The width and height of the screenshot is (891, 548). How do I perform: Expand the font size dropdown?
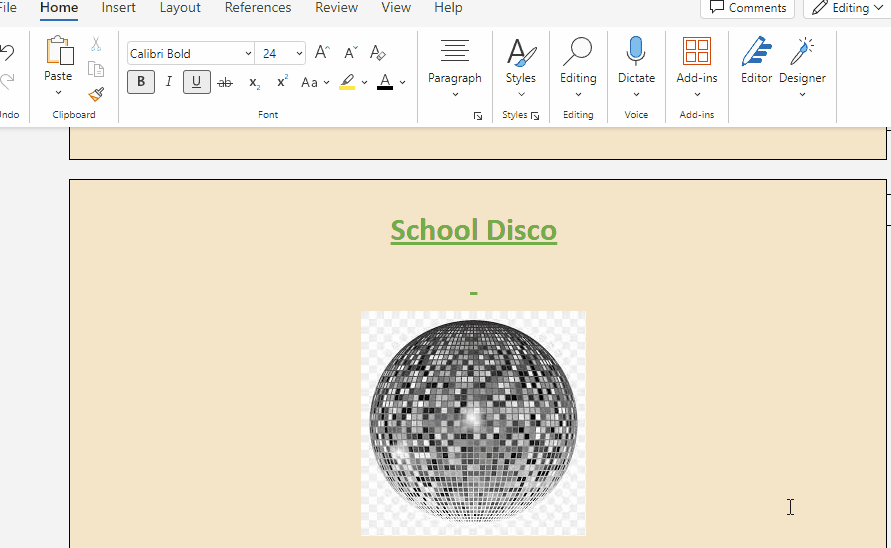click(299, 53)
